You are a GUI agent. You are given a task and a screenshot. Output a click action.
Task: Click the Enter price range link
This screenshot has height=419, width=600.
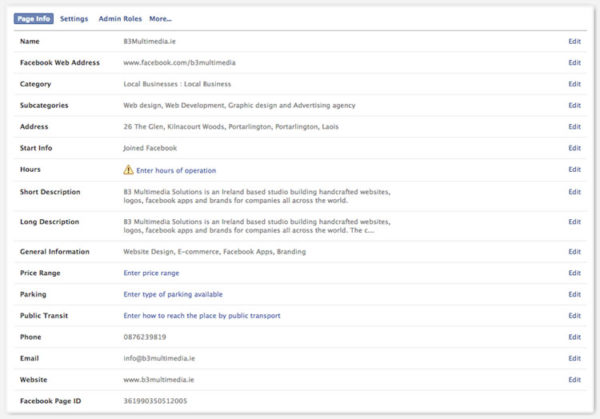point(151,273)
